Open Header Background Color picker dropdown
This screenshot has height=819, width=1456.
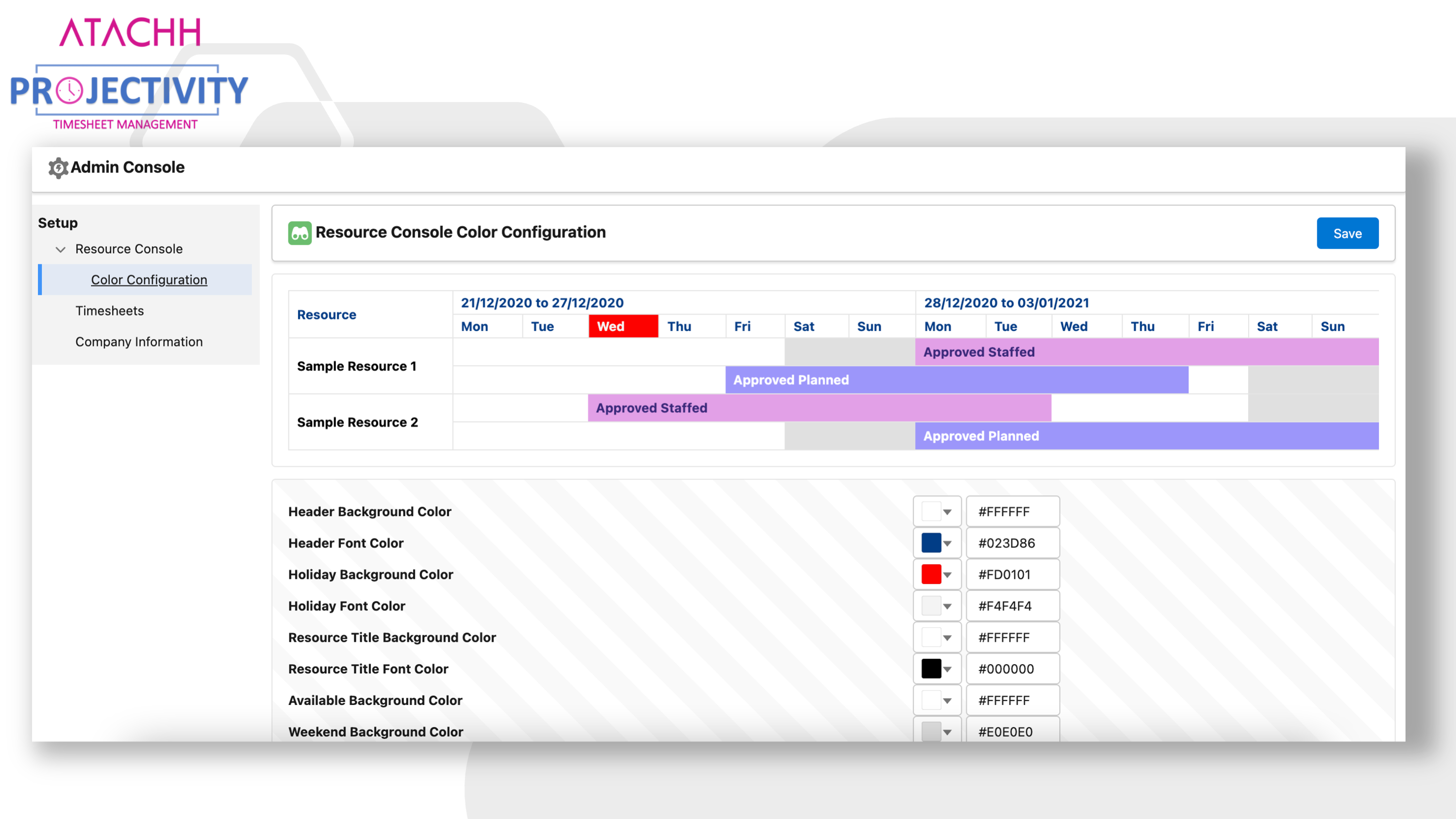[937, 512]
